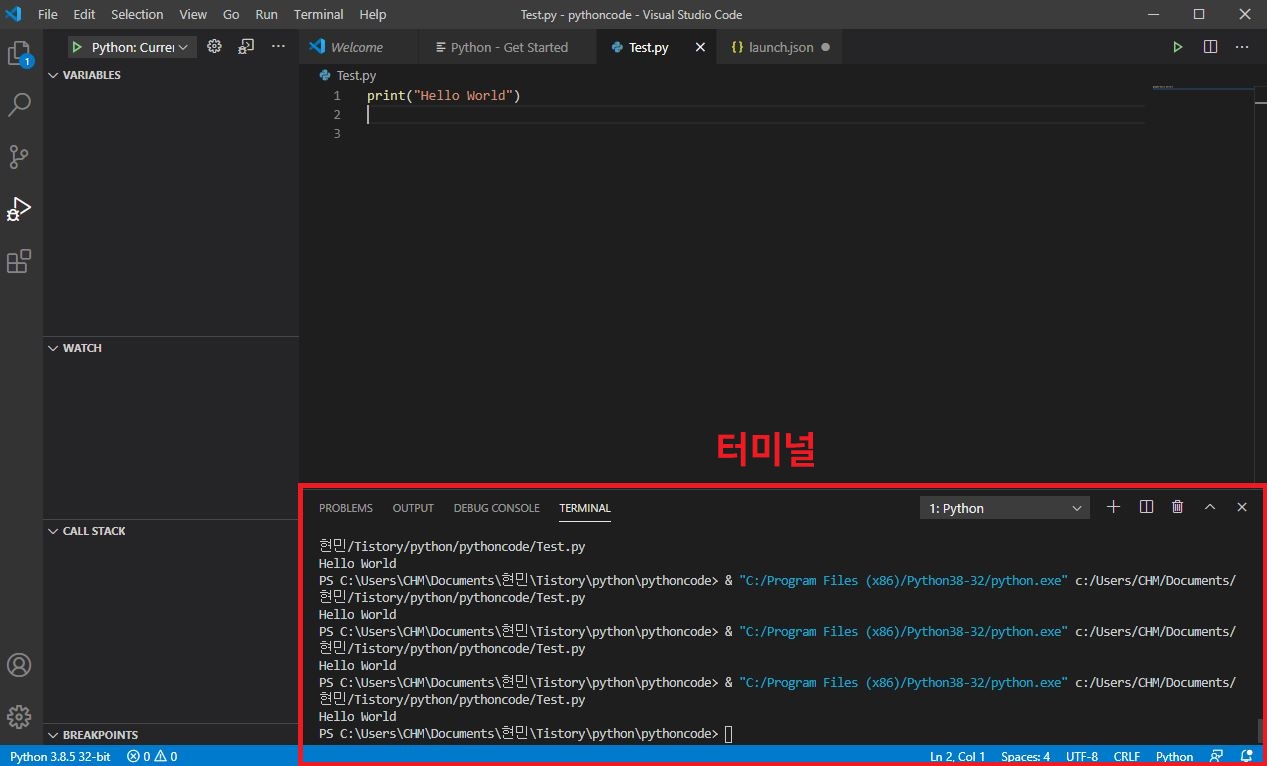Open the File menu
Viewport: 1267px width, 766px height.
pos(47,14)
